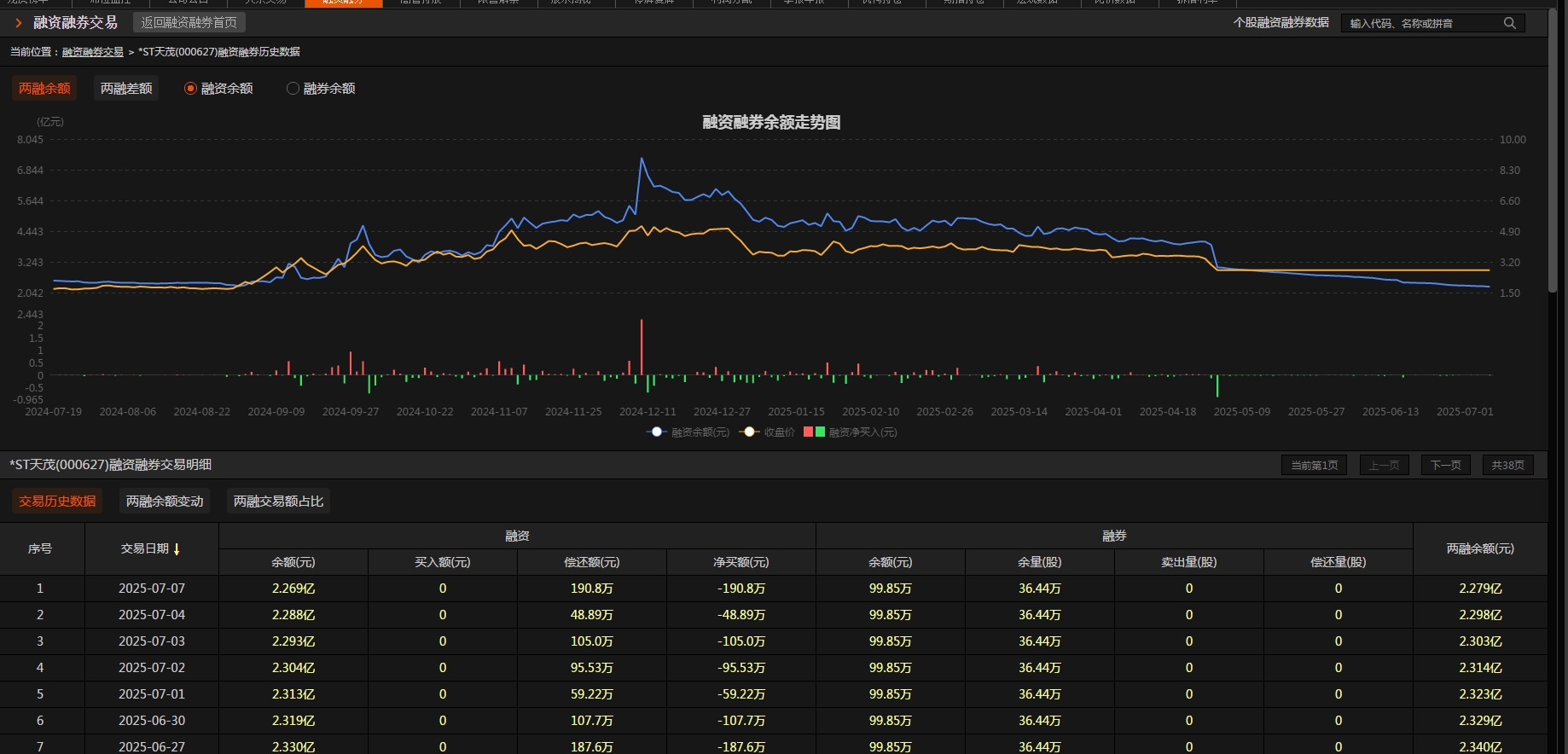
Task: Click the yellow sort arrow next to 交易日期
Action: tap(177, 549)
